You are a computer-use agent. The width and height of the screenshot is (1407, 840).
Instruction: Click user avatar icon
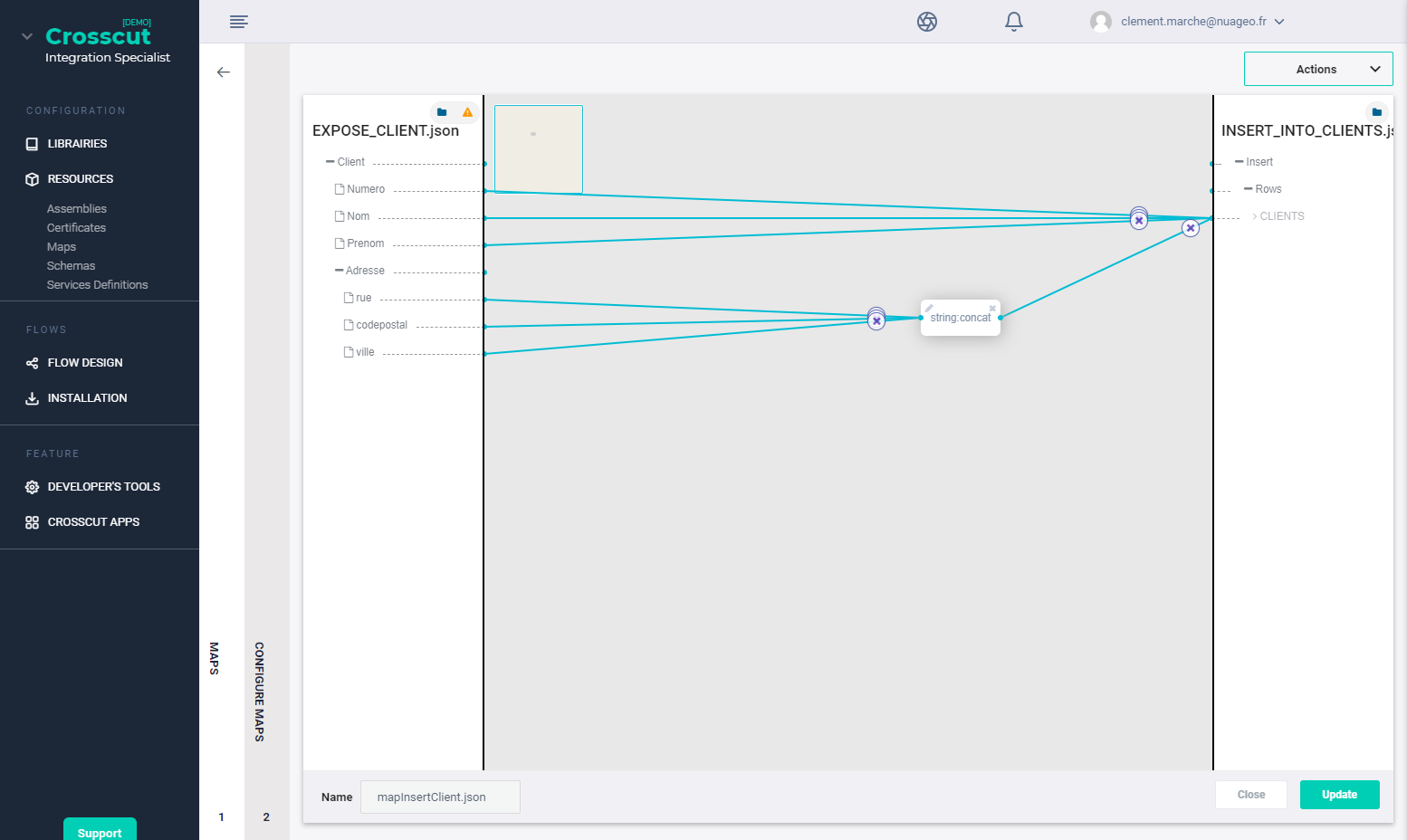click(1101, 22)
